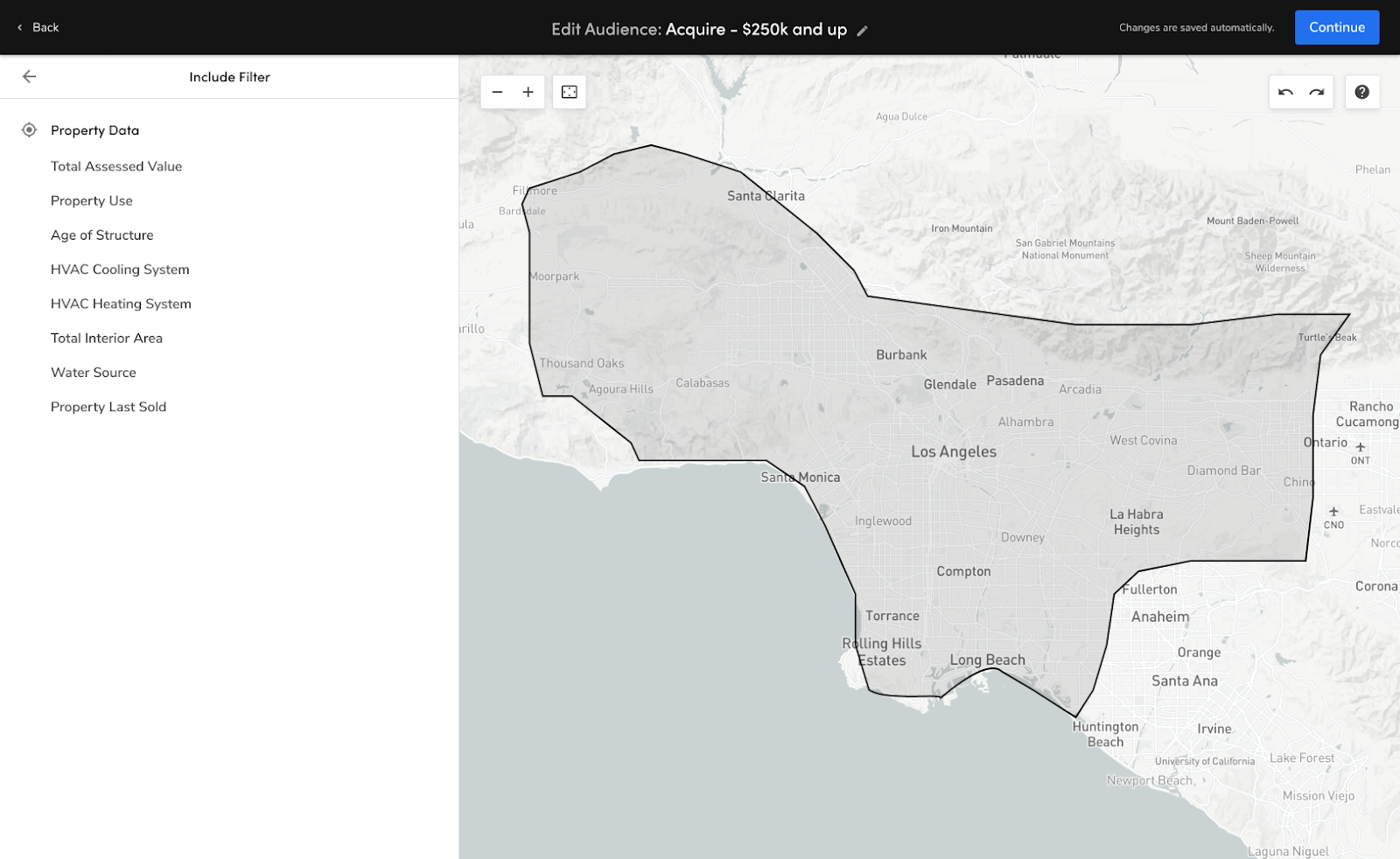Click the CNO airport marker

coord(1333,518)
